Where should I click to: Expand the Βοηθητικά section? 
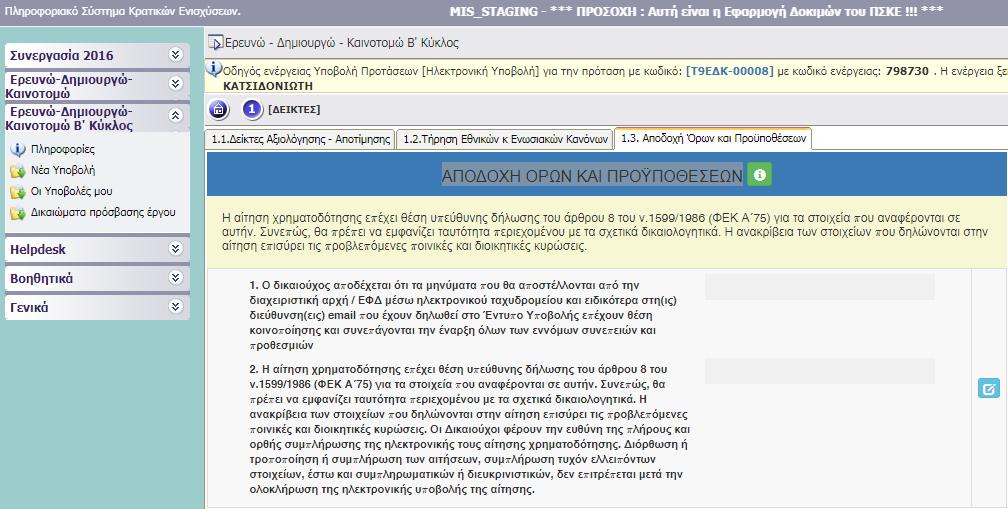[176, 278]
